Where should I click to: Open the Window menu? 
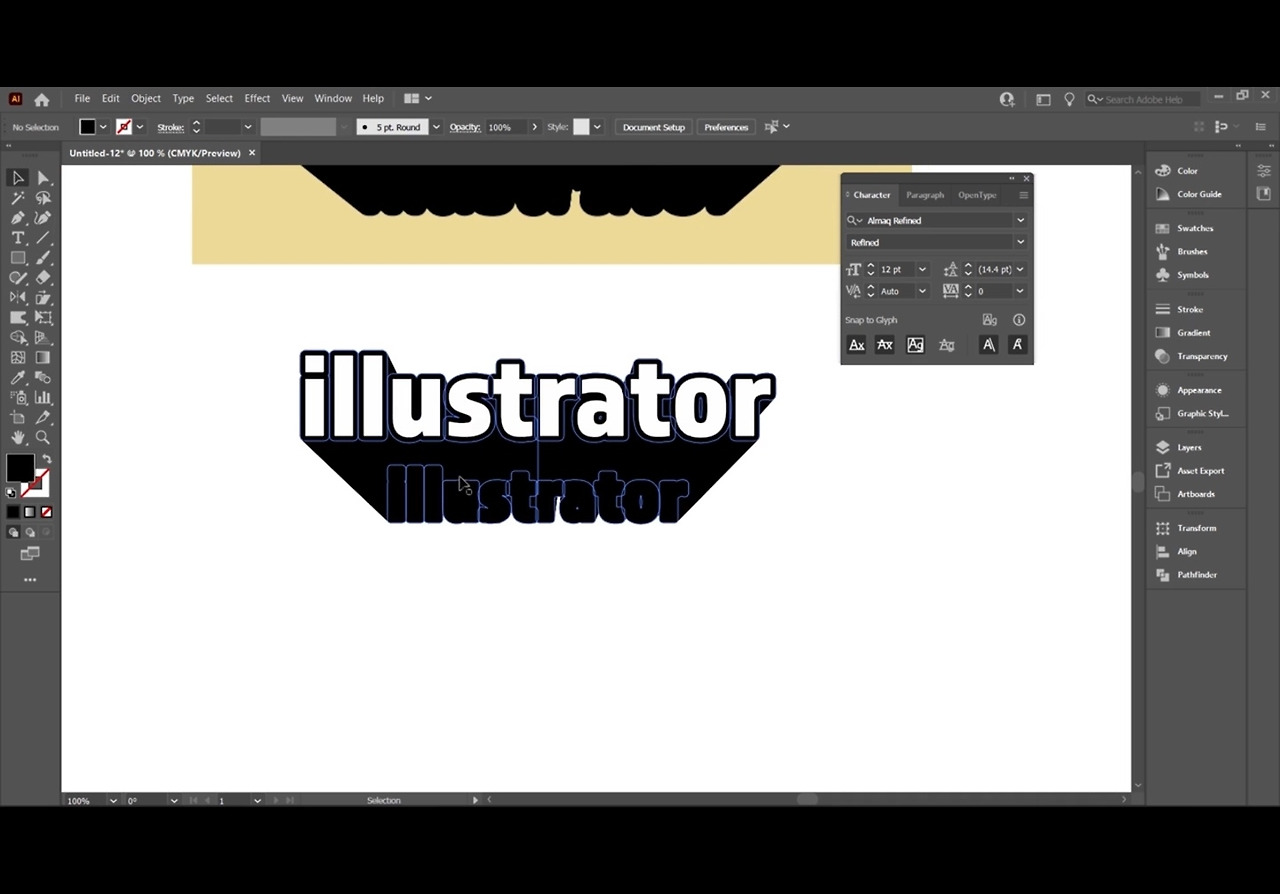(x=333, y=99)
